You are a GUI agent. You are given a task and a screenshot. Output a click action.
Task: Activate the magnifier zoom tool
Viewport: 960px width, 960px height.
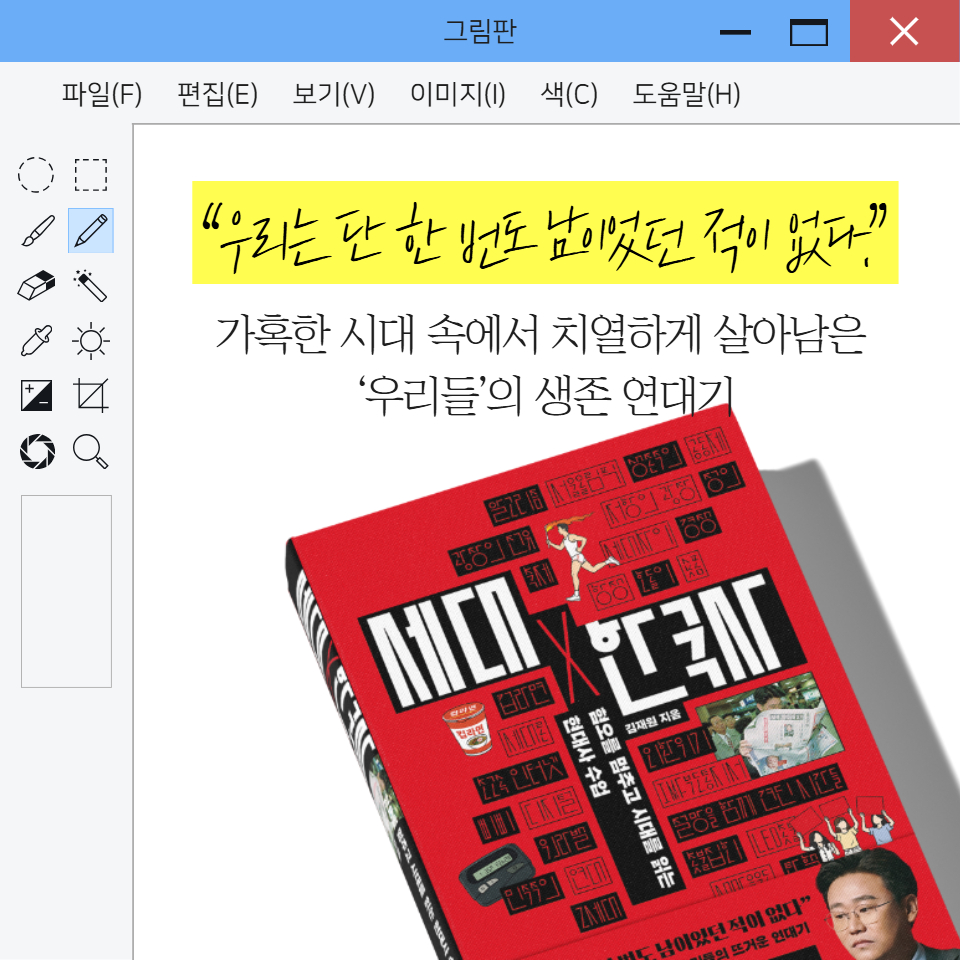click(91, 451)
